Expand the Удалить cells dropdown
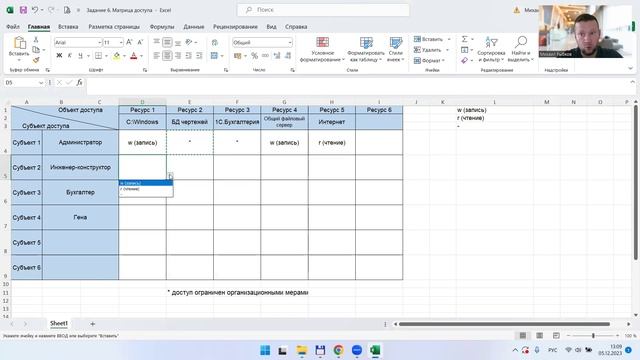The width and height of the screenshot is (640, 360). [447, 50]
